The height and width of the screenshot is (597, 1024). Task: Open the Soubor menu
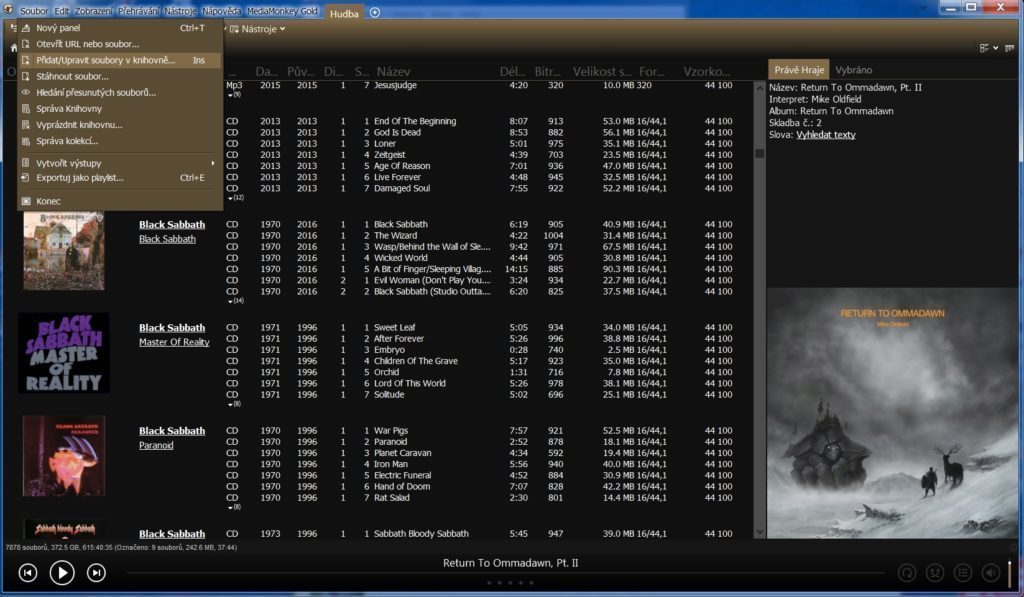point(34,11)
